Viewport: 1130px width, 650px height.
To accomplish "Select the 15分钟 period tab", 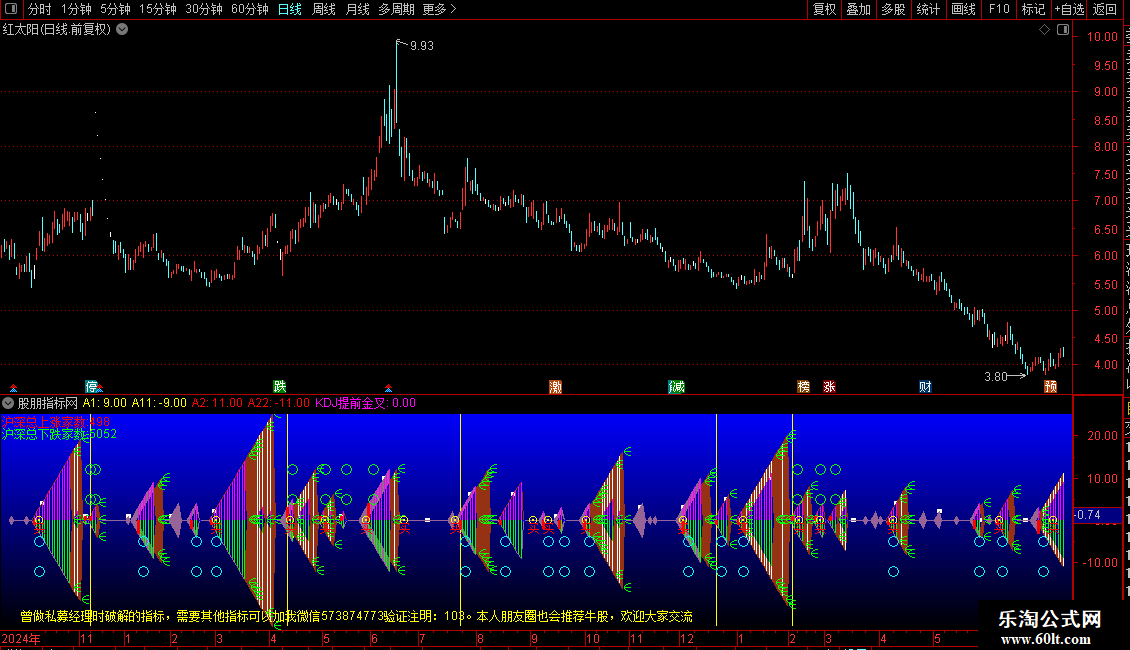I will [x=158, y=9].
